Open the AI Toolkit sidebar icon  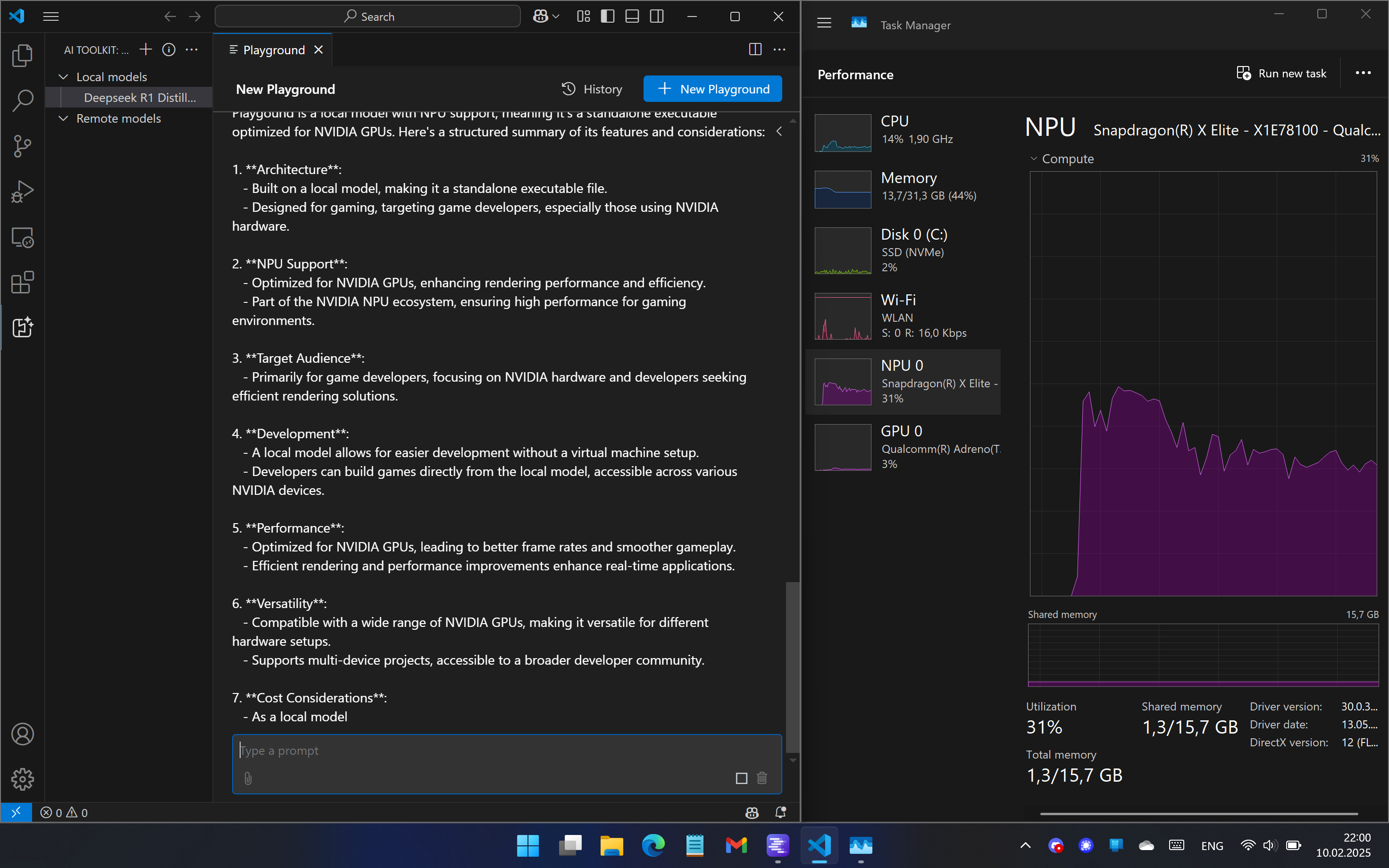pyautogui.click(x=22, y=327)
